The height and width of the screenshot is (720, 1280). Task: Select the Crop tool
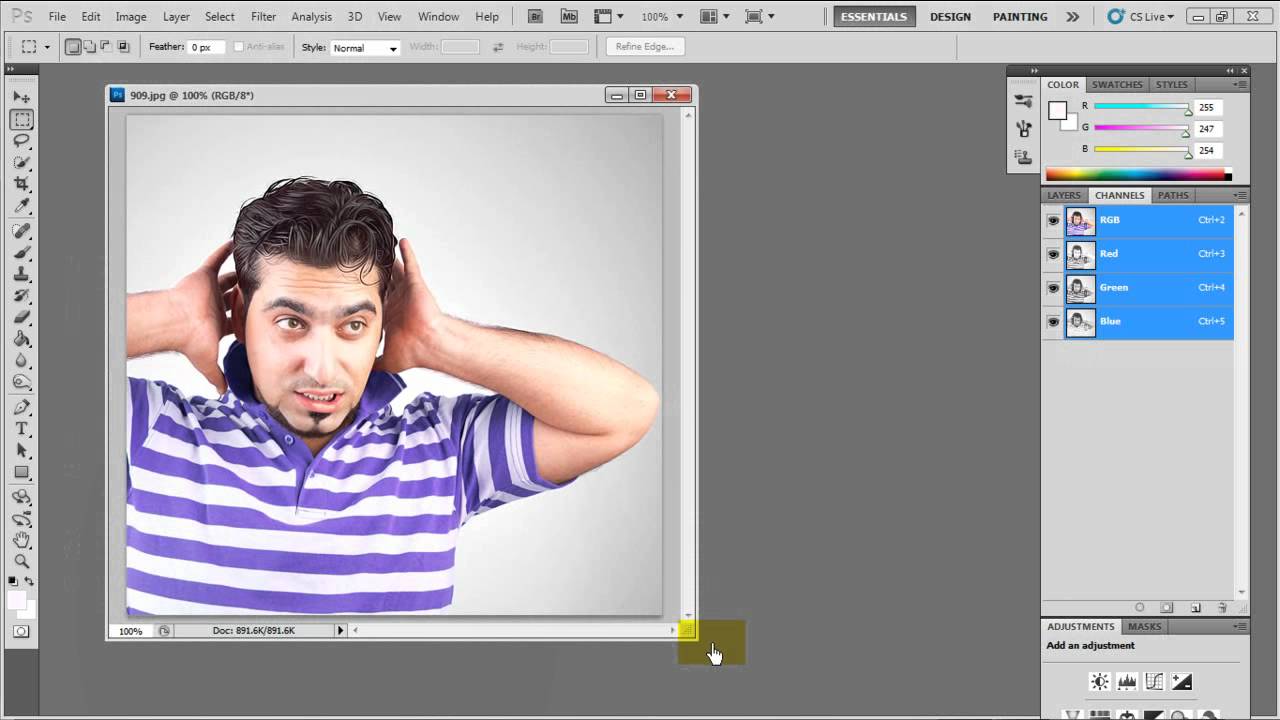coord(21,184)
